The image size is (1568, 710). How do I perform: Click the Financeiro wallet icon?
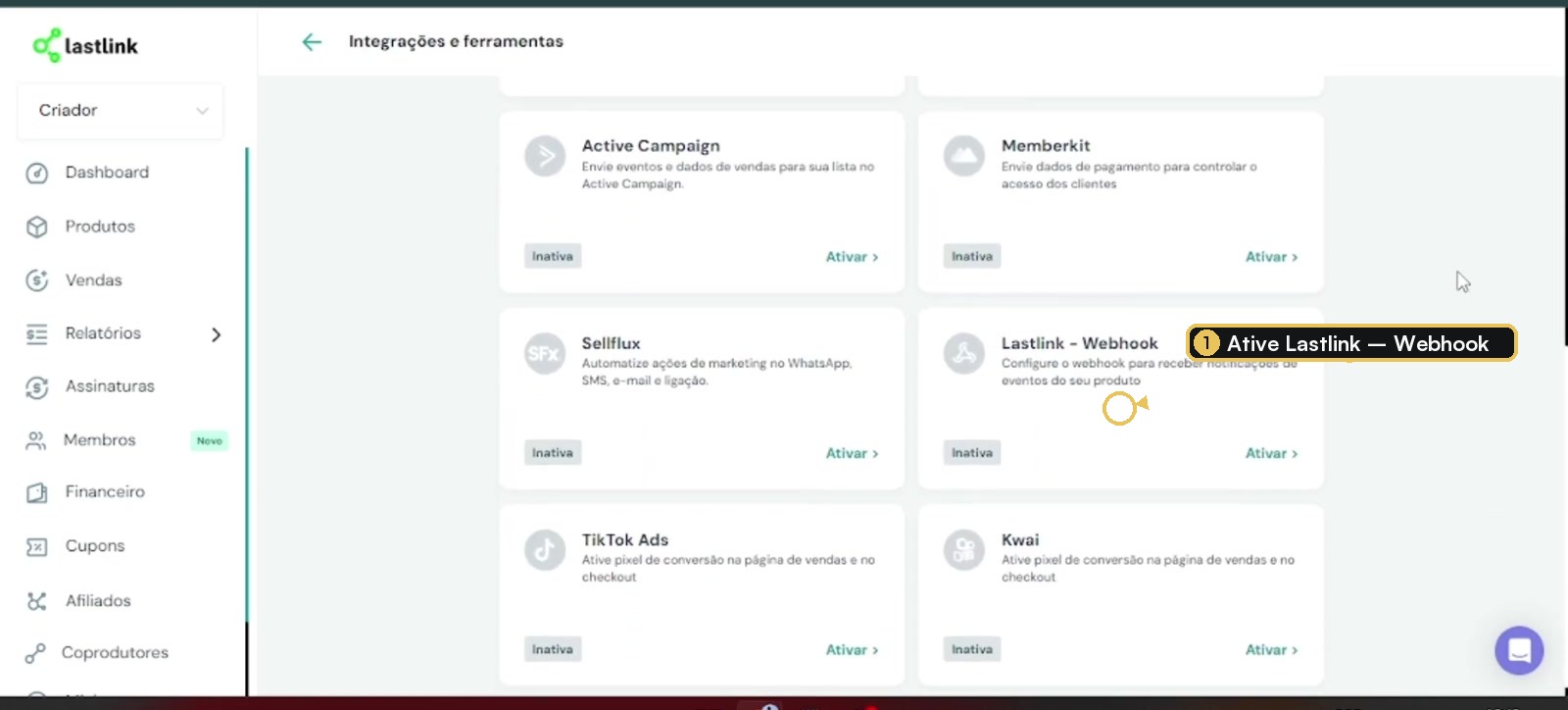[x=37, y=492]
